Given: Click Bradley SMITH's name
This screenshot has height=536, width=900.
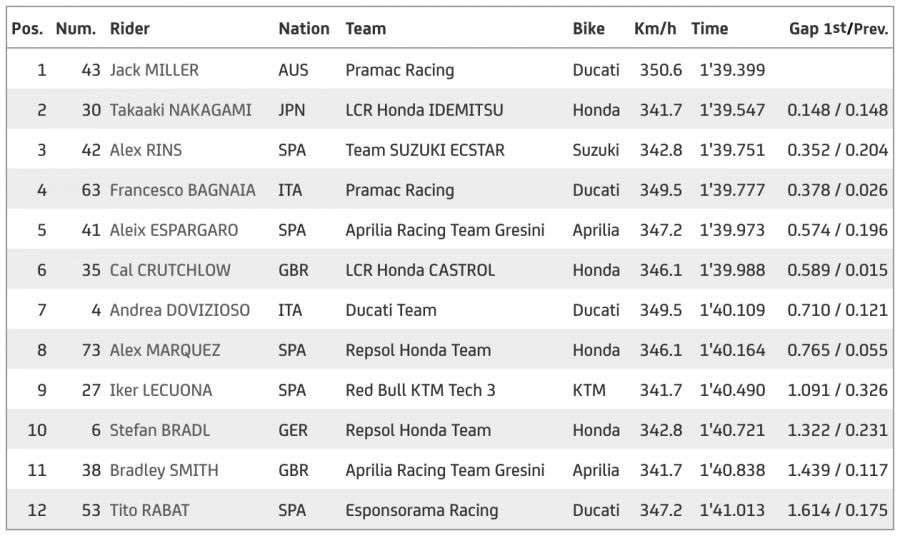Looking at the screenshot, I should point(164,470).
